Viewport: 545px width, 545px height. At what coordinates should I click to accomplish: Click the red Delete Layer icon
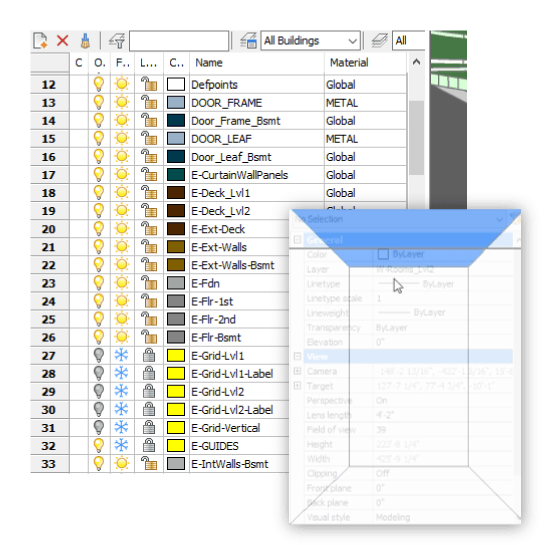[x=63, y=41]
